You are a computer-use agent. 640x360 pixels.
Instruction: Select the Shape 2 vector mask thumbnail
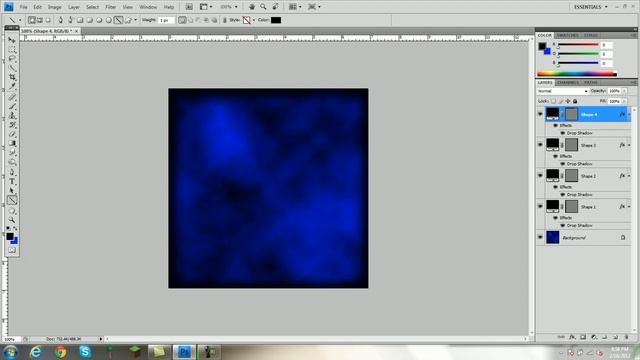point(571,176)
